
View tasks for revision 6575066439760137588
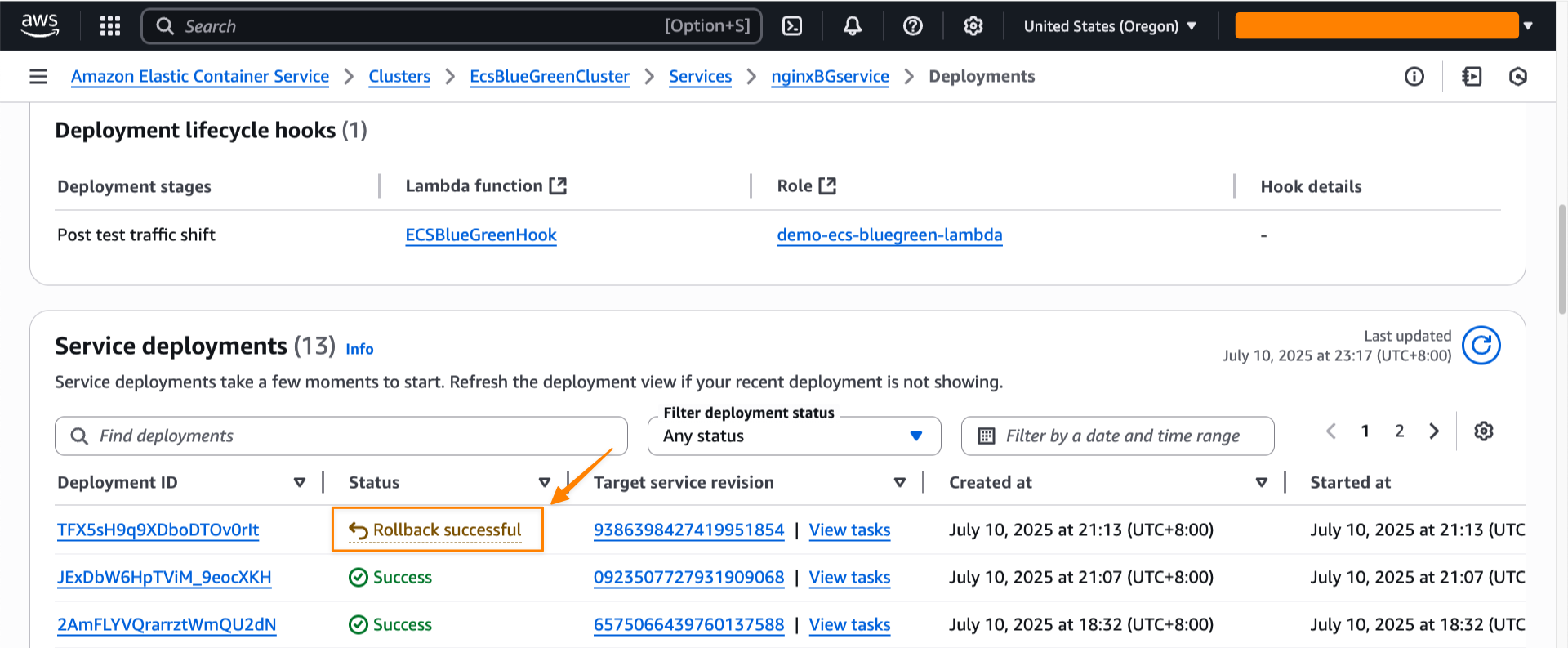(x=849, y=624)
